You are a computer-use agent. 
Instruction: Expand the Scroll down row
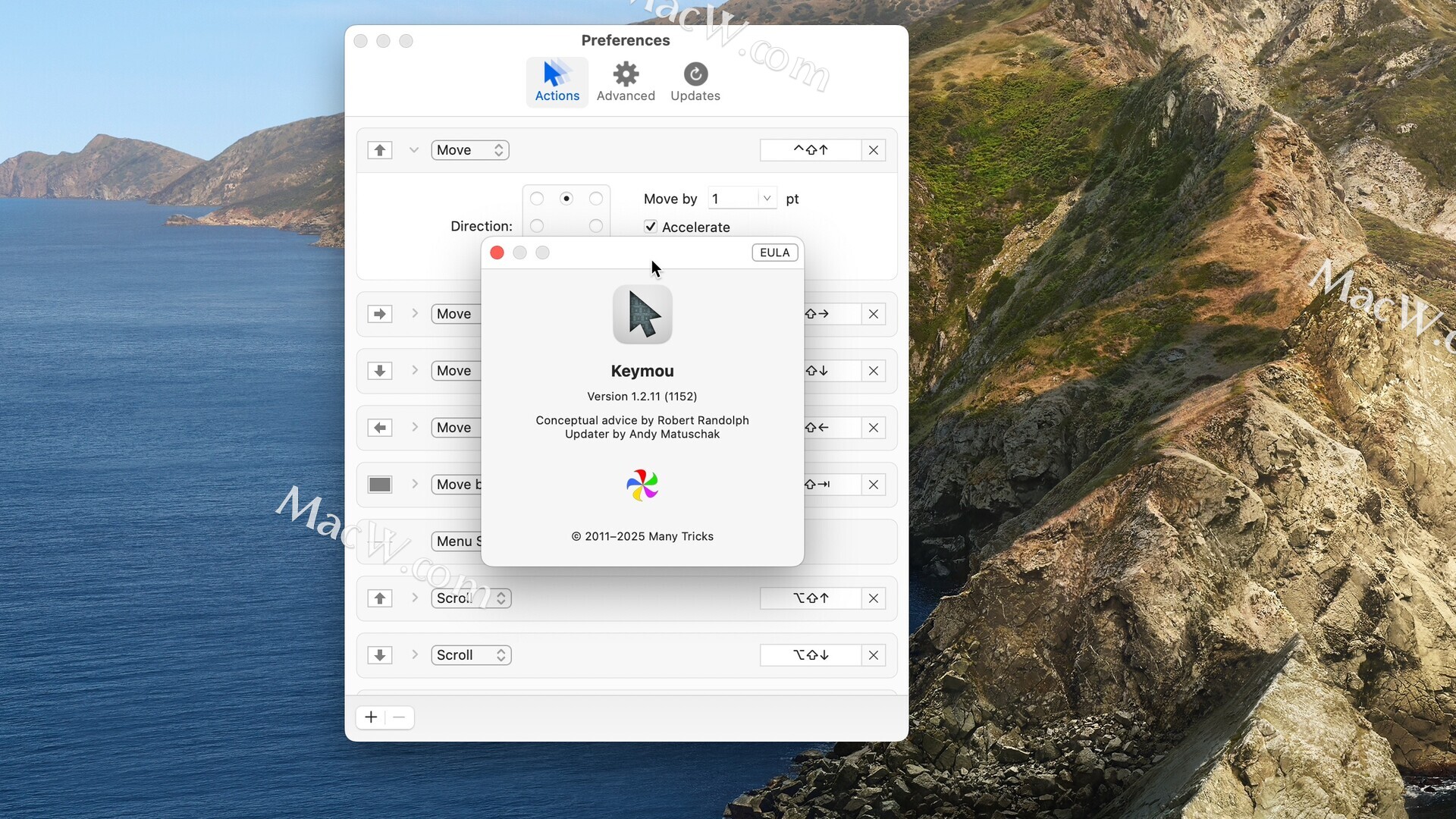pos(415,655)
